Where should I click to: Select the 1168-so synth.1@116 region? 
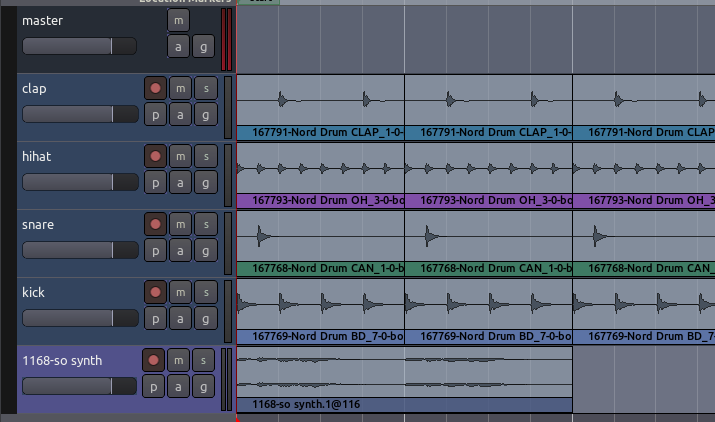(x=404, y=380)
